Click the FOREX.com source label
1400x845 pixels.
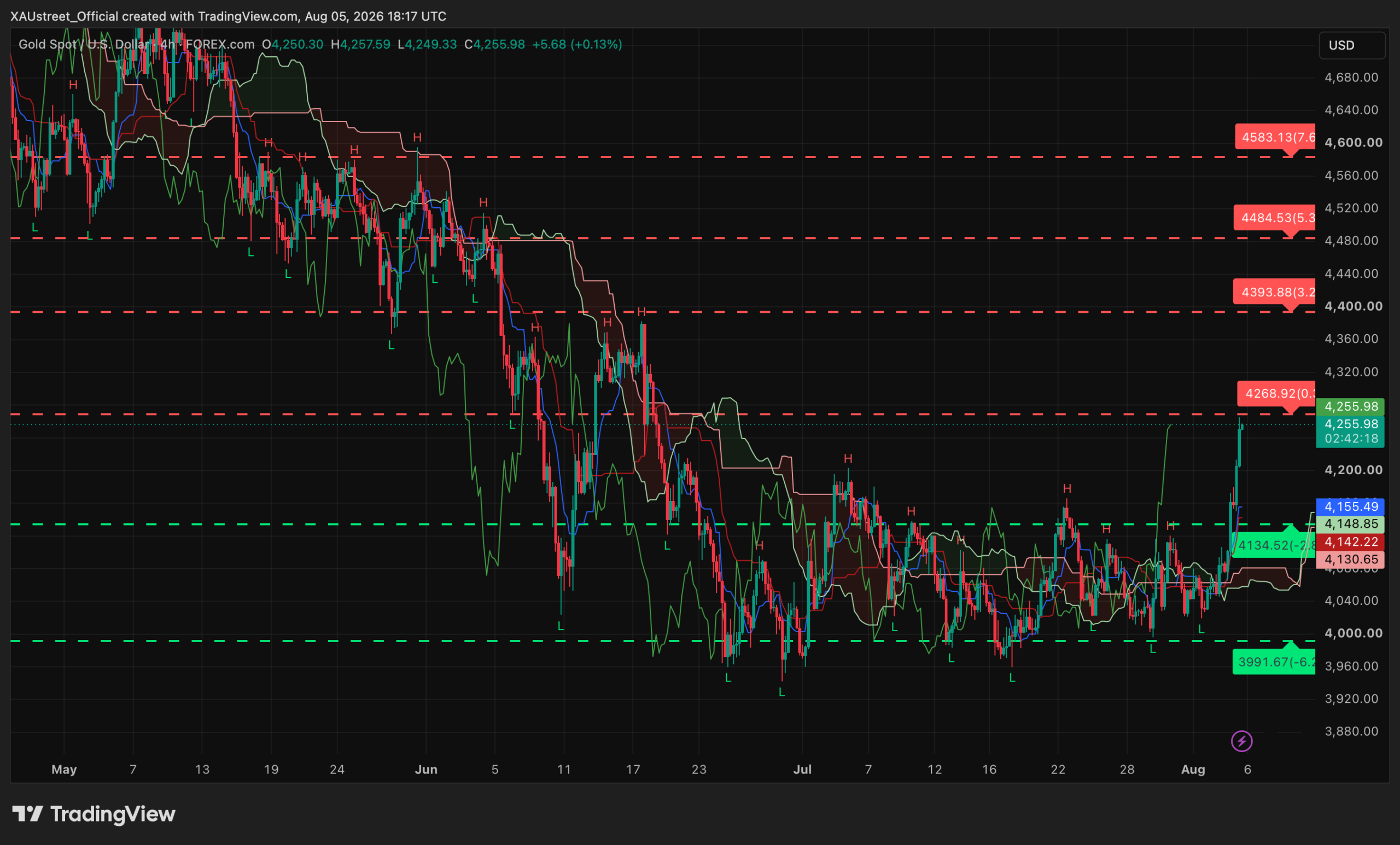(220, 44)
